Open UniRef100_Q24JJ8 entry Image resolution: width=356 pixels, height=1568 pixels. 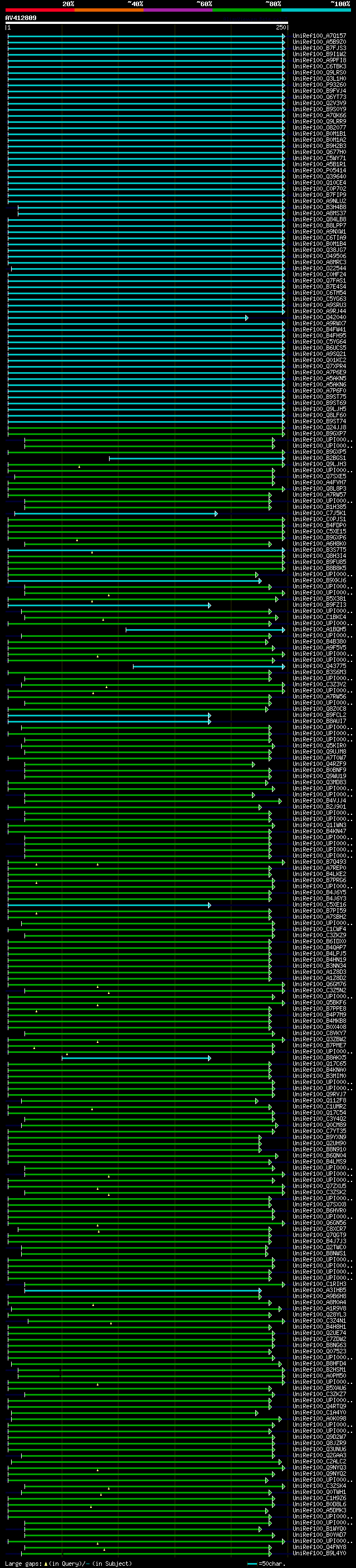[x=319, y=427]
